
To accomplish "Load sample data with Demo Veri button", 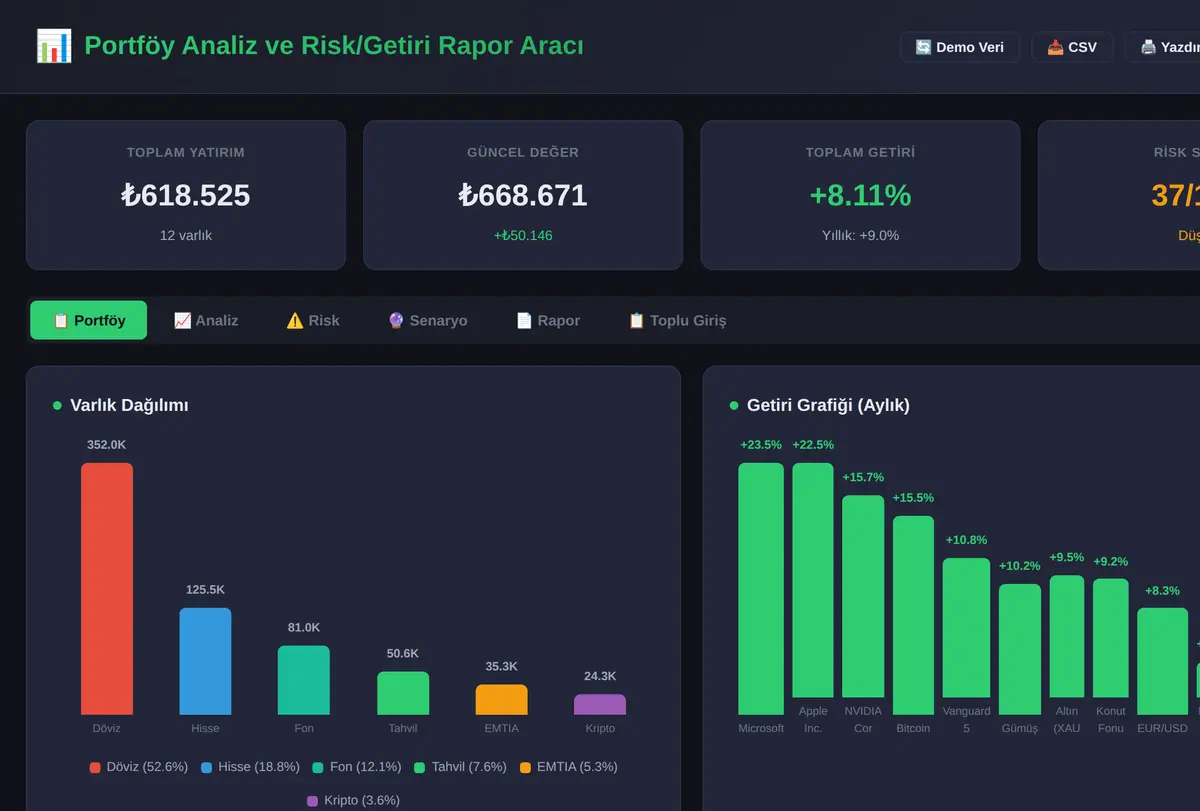I will 959,47.
